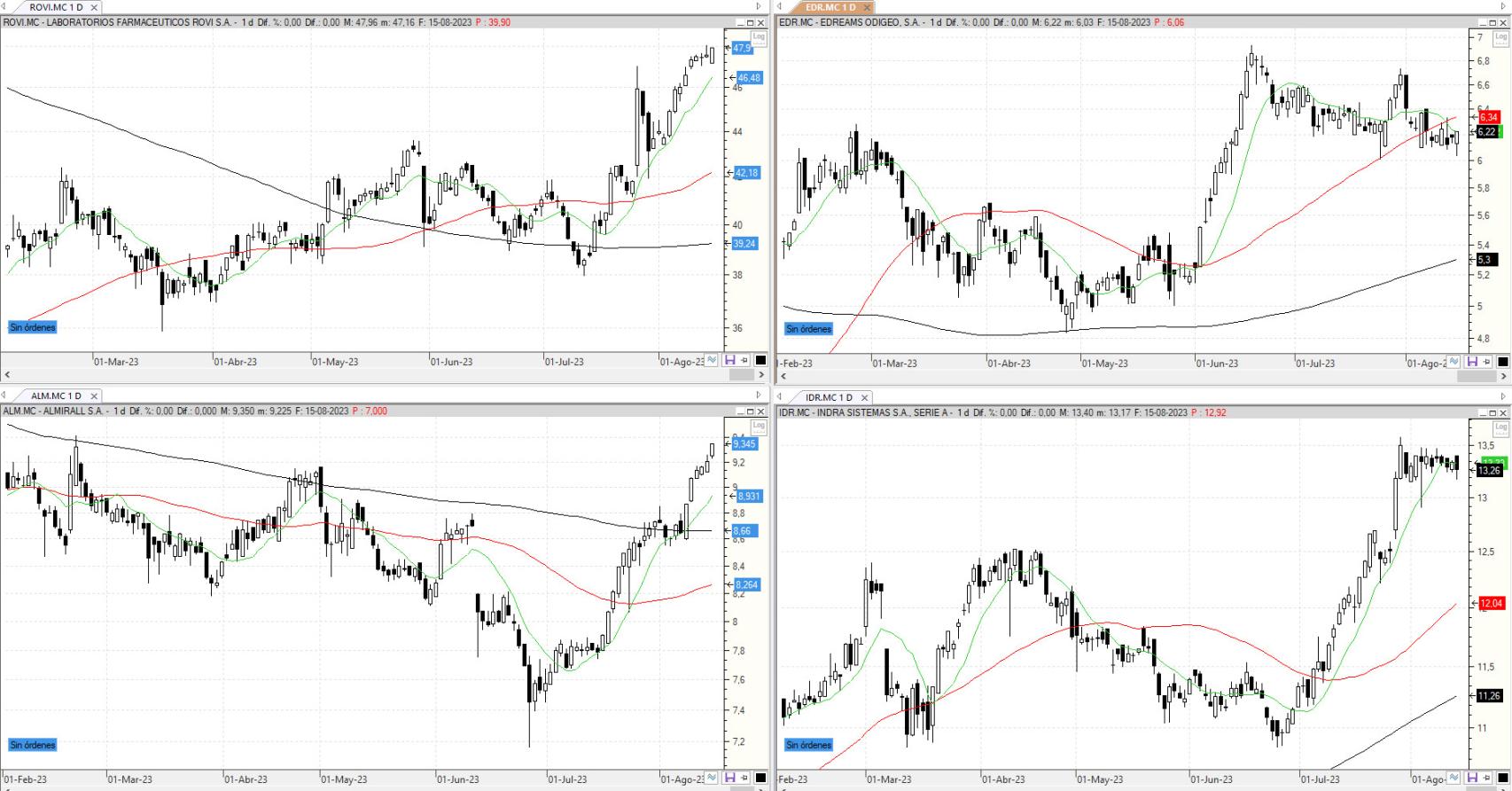Click the save icon in IDR chart
Image resolution: width=1512 pixels, height=791 pixels.
1473,778
